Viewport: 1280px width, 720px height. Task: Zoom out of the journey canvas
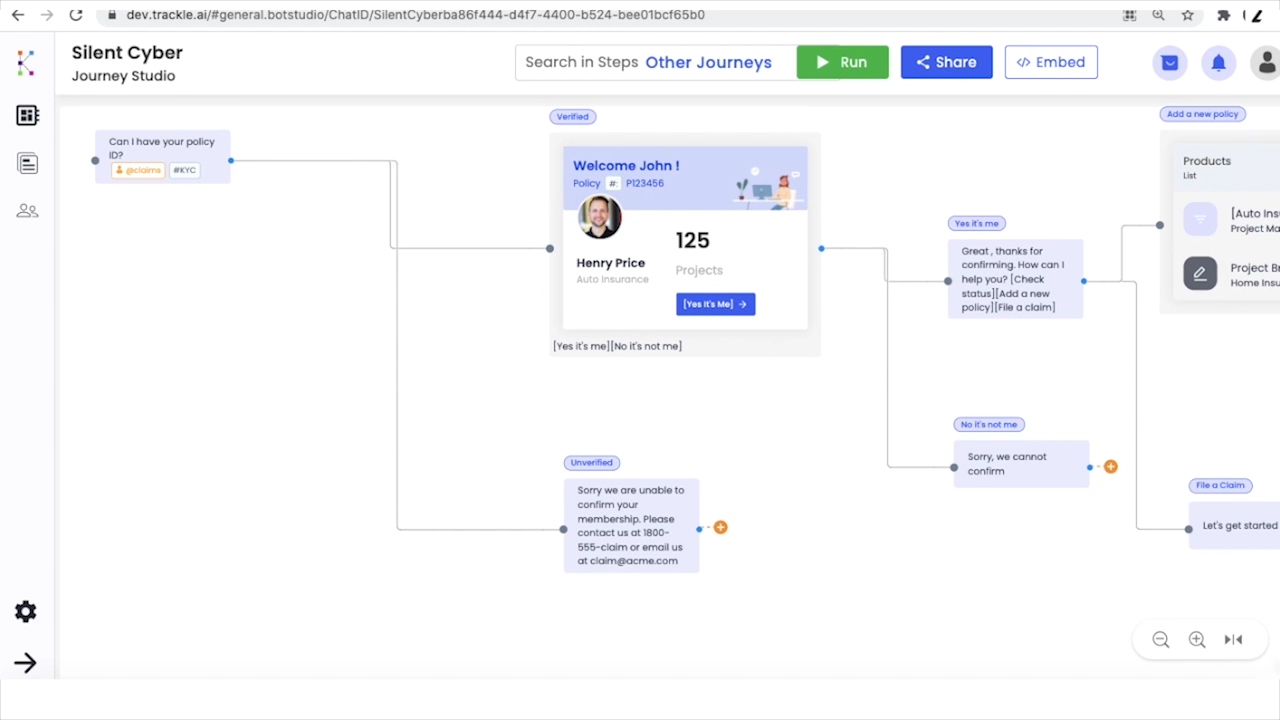pyautogui.click(x=1160, y=640)
